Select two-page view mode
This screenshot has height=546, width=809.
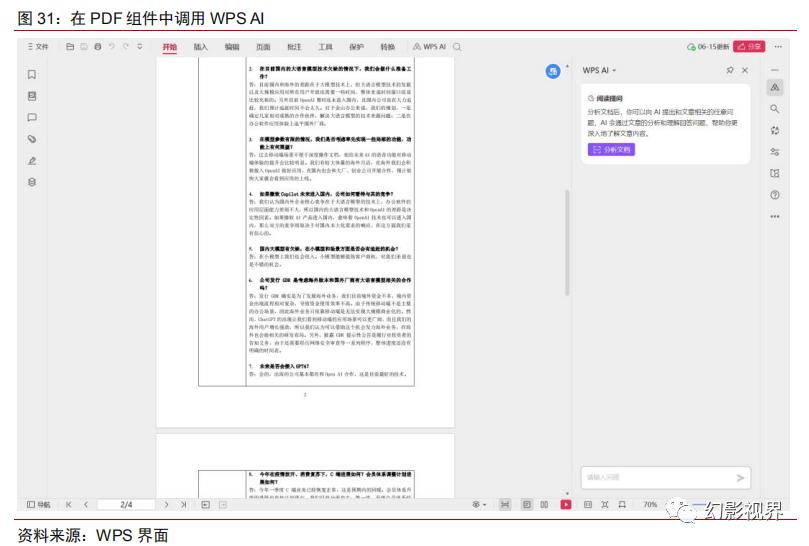[544, 504]
